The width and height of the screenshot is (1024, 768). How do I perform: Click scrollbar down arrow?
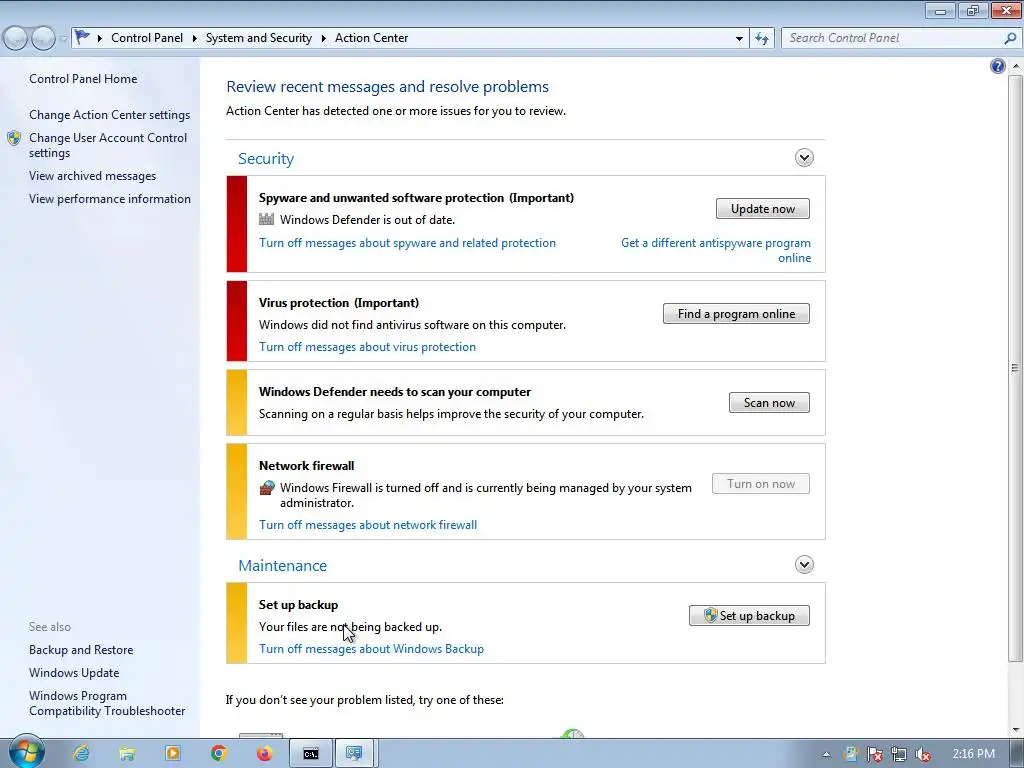pos(1015,729)
